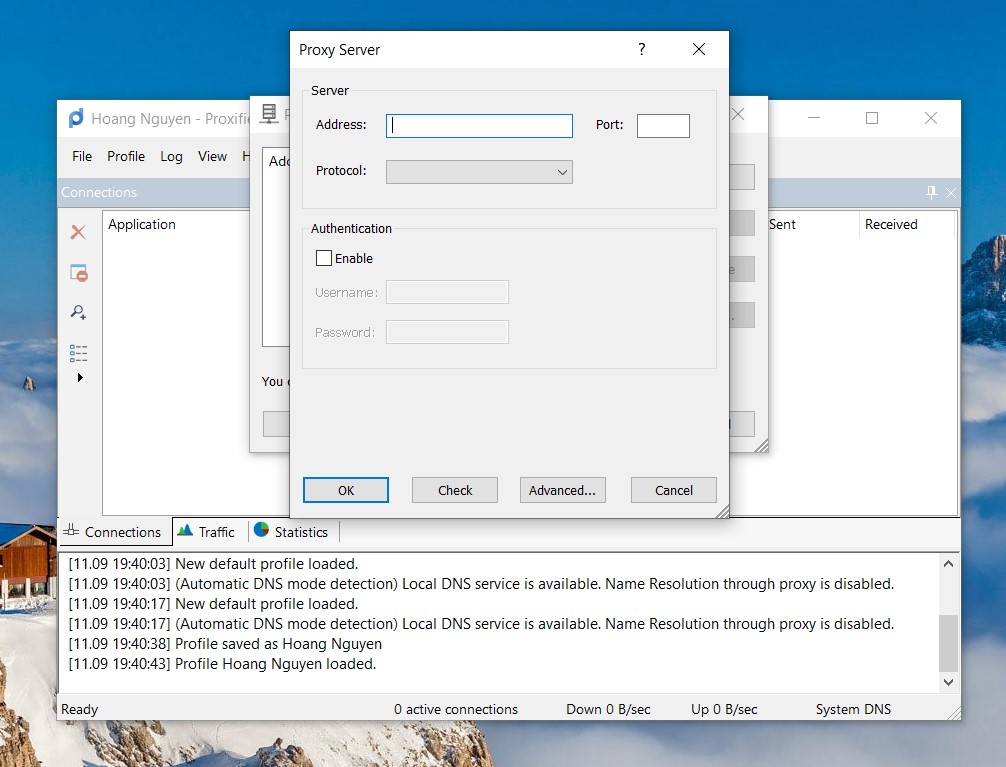Click the help question mark in Proxy Server dialog
Image resolution: width=1006 pixels, height=767 pixels.
(642, 49)
